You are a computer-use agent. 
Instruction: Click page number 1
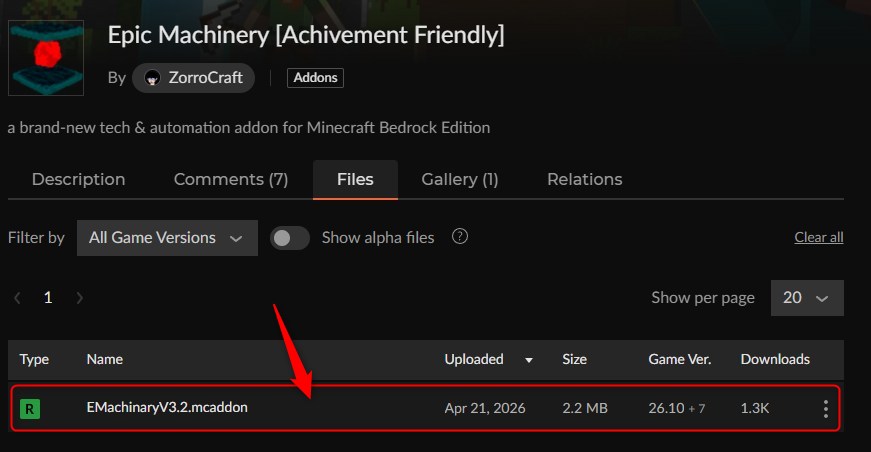[48, 298]
